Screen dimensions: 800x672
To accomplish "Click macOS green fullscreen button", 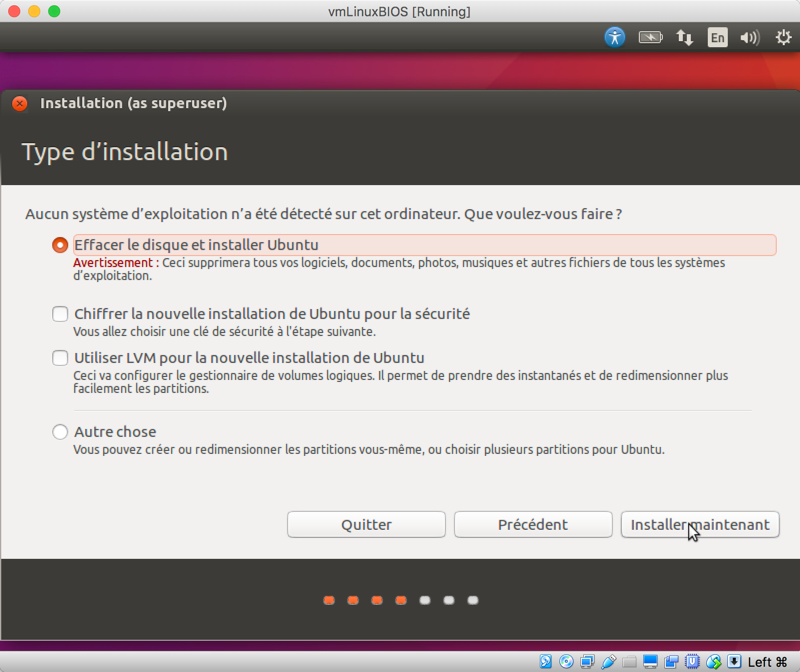I will tap(54, 11).
